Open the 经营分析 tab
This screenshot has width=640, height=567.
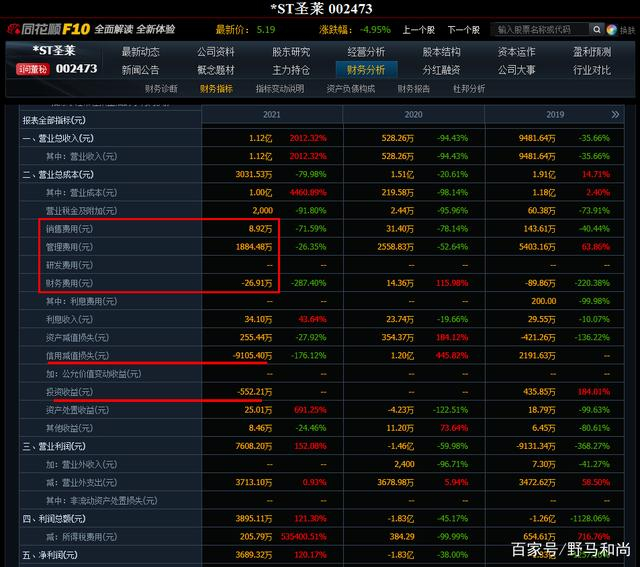click(366, 52)
